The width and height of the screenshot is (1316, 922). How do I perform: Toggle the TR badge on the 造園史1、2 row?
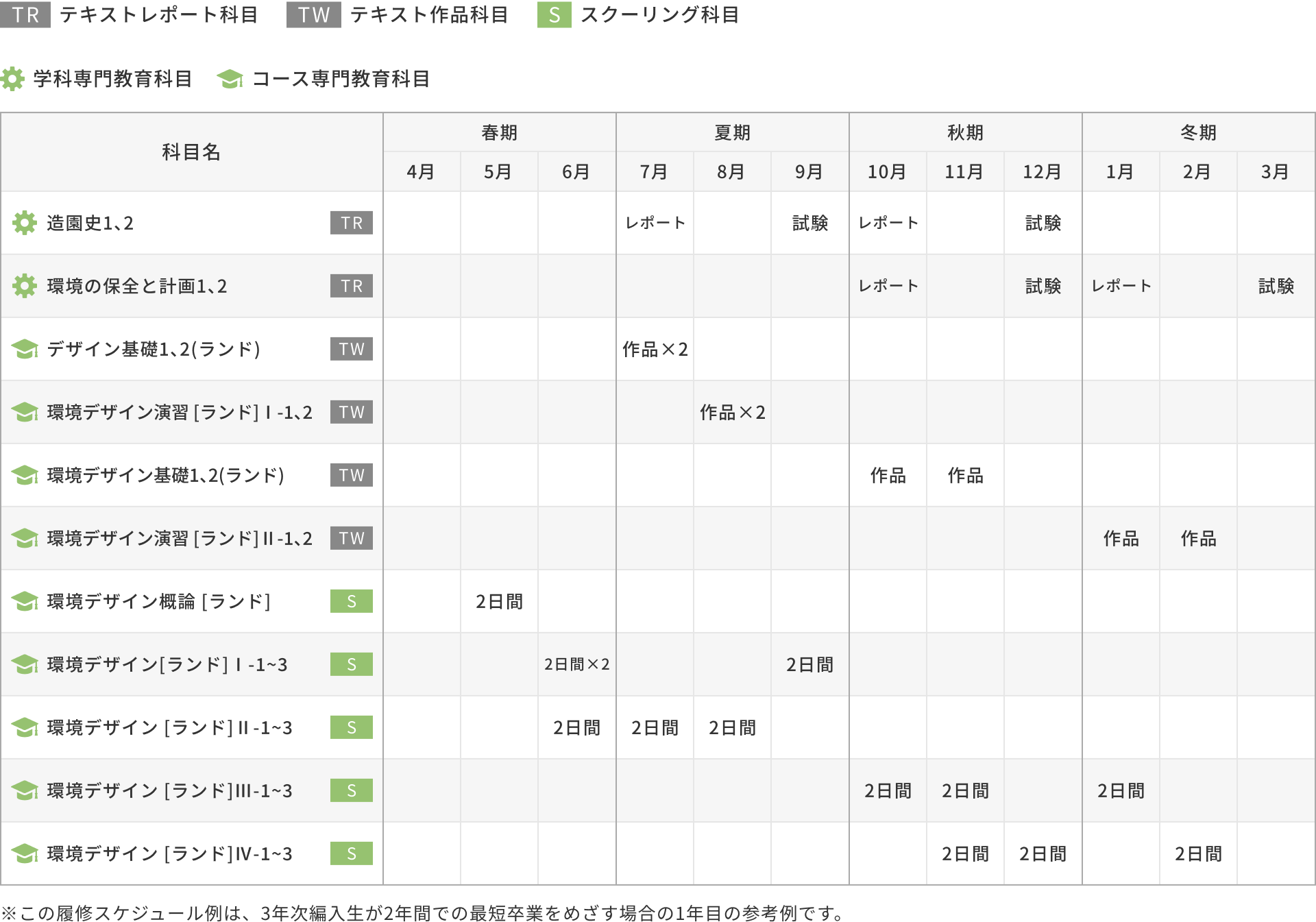(x=351, y=223)
